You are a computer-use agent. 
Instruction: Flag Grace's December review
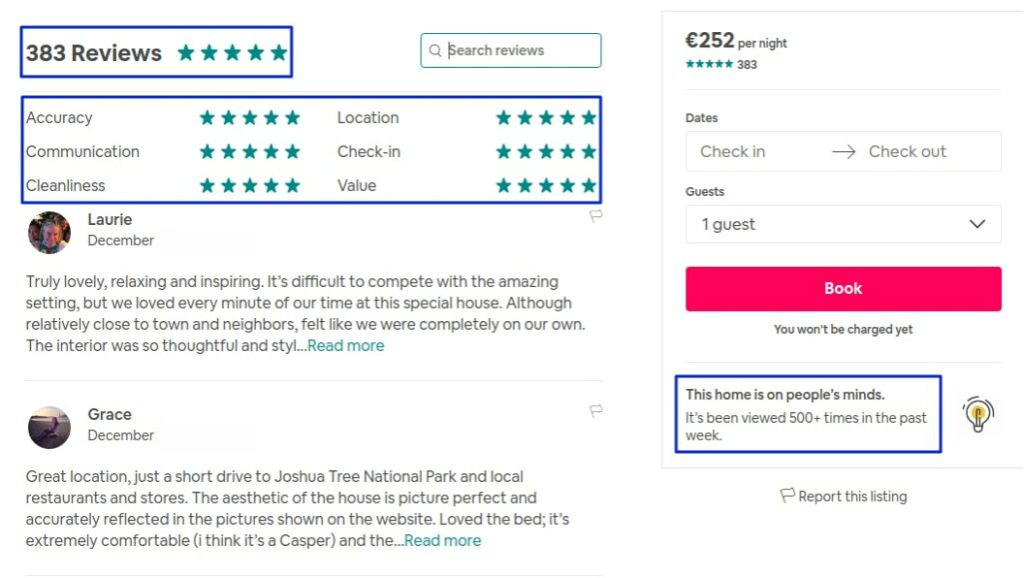tap(595, 411)
